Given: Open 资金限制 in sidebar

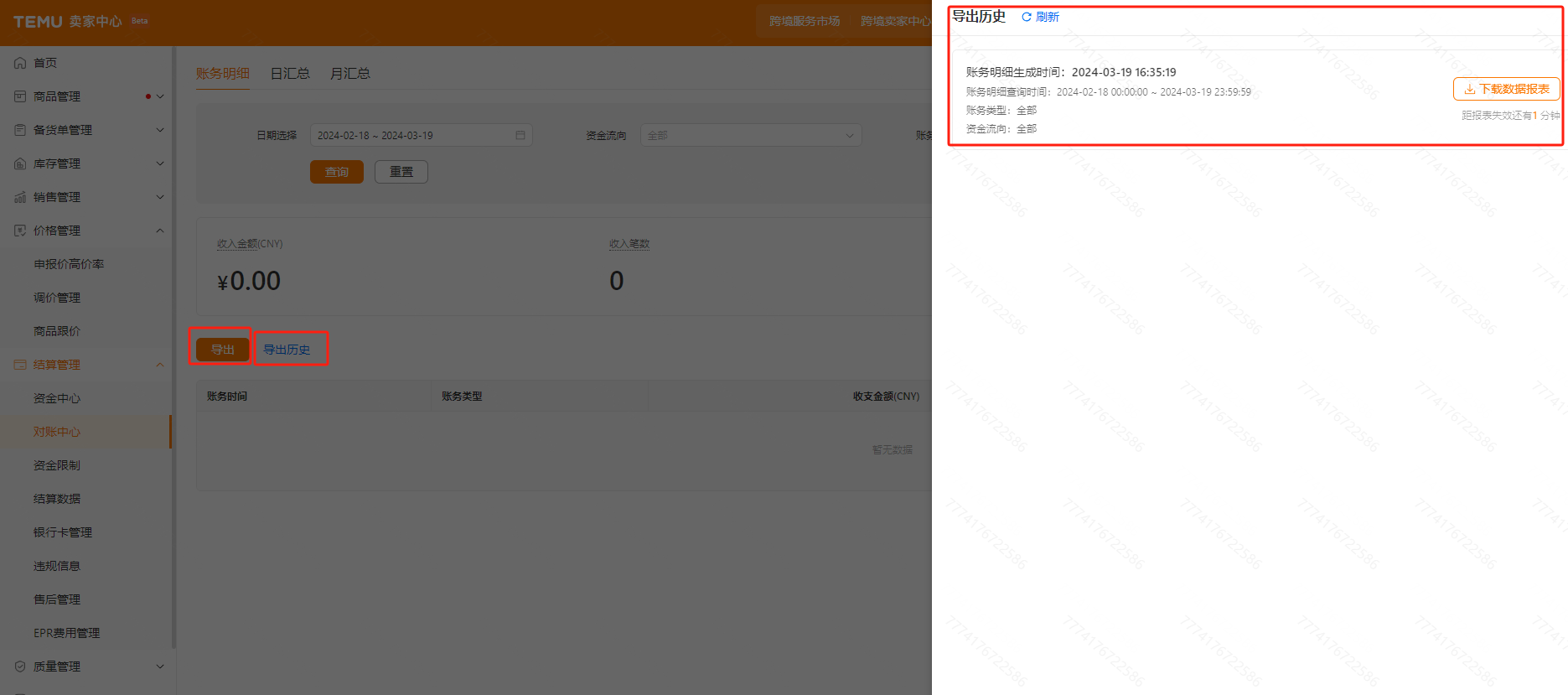Looking at the screenshot, I should point(57,465).
